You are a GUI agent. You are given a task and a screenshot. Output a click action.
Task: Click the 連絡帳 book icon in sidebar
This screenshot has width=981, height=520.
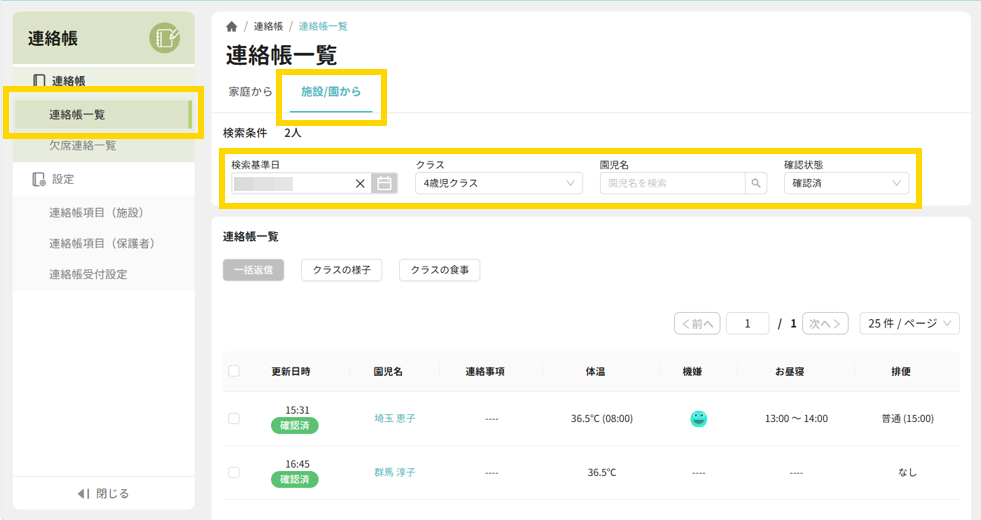click(39, 81)
